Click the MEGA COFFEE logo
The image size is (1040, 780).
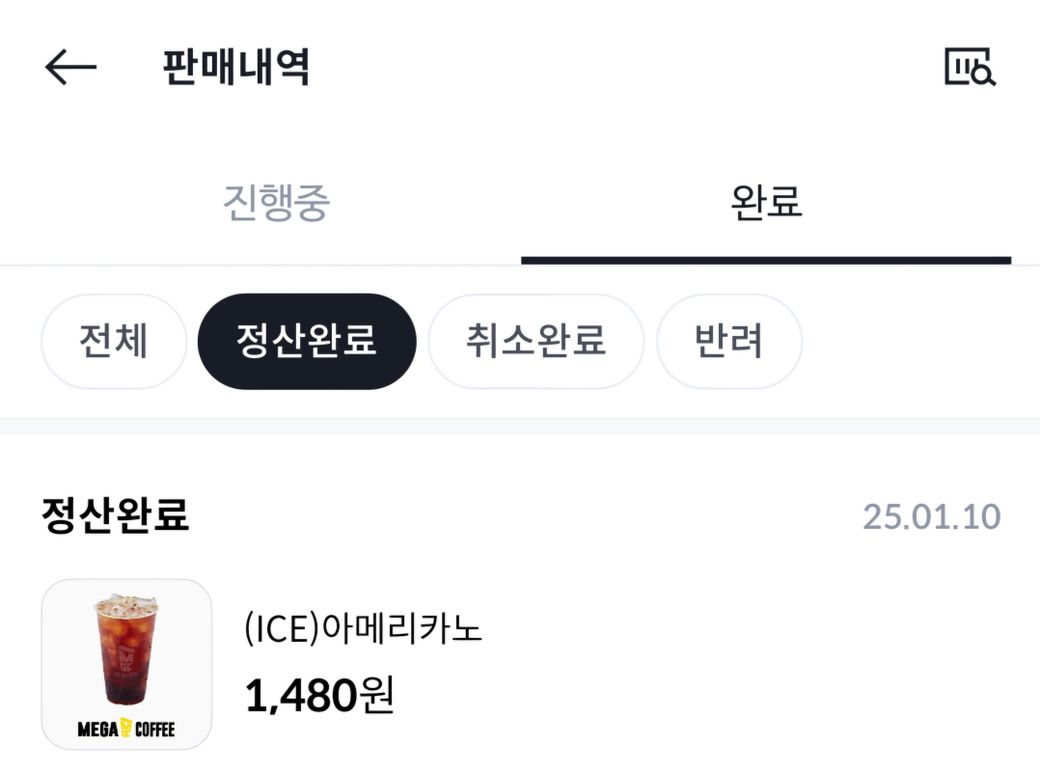click(126, 729)
